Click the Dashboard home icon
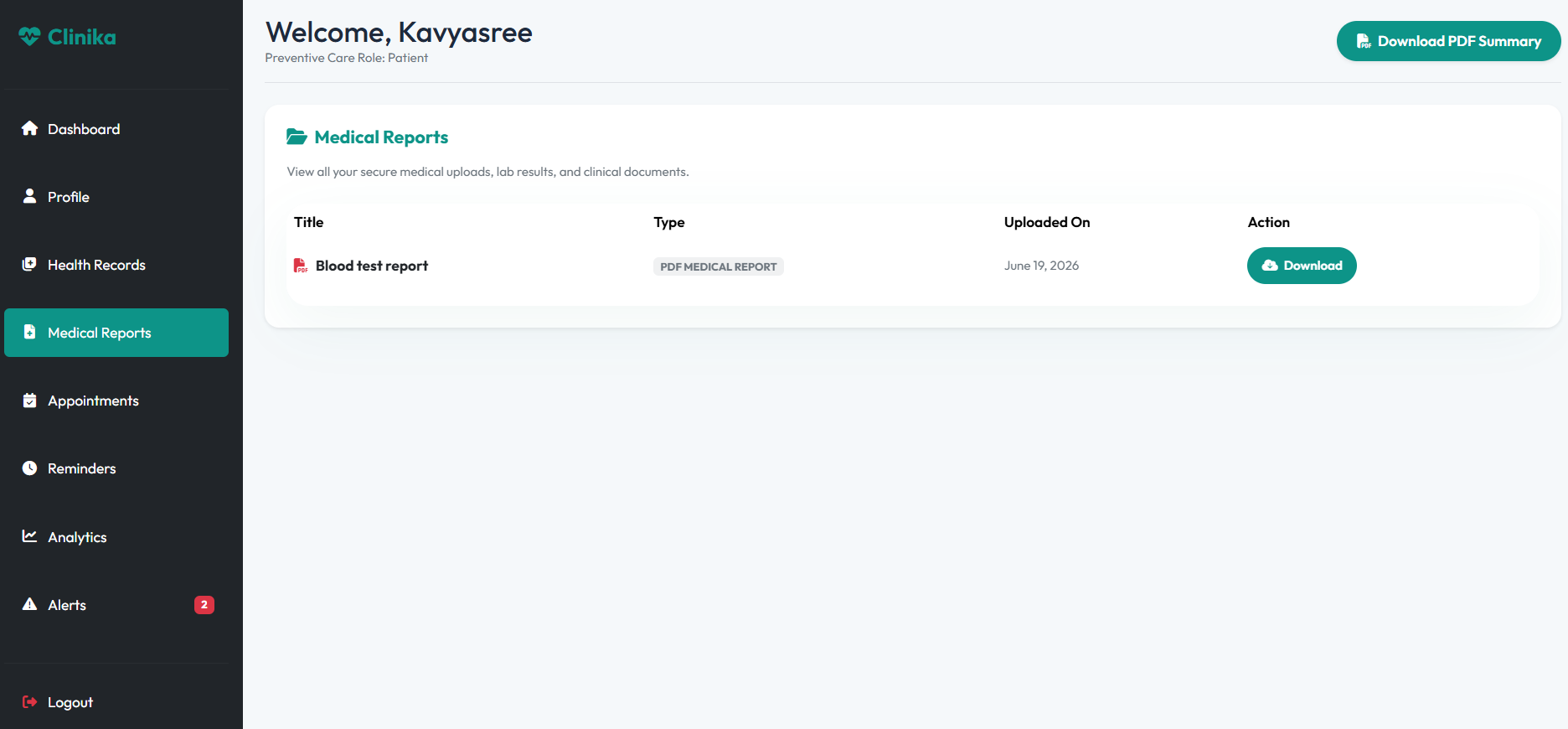Viewport: 1568px width, 729px height. tap(29, 128)
